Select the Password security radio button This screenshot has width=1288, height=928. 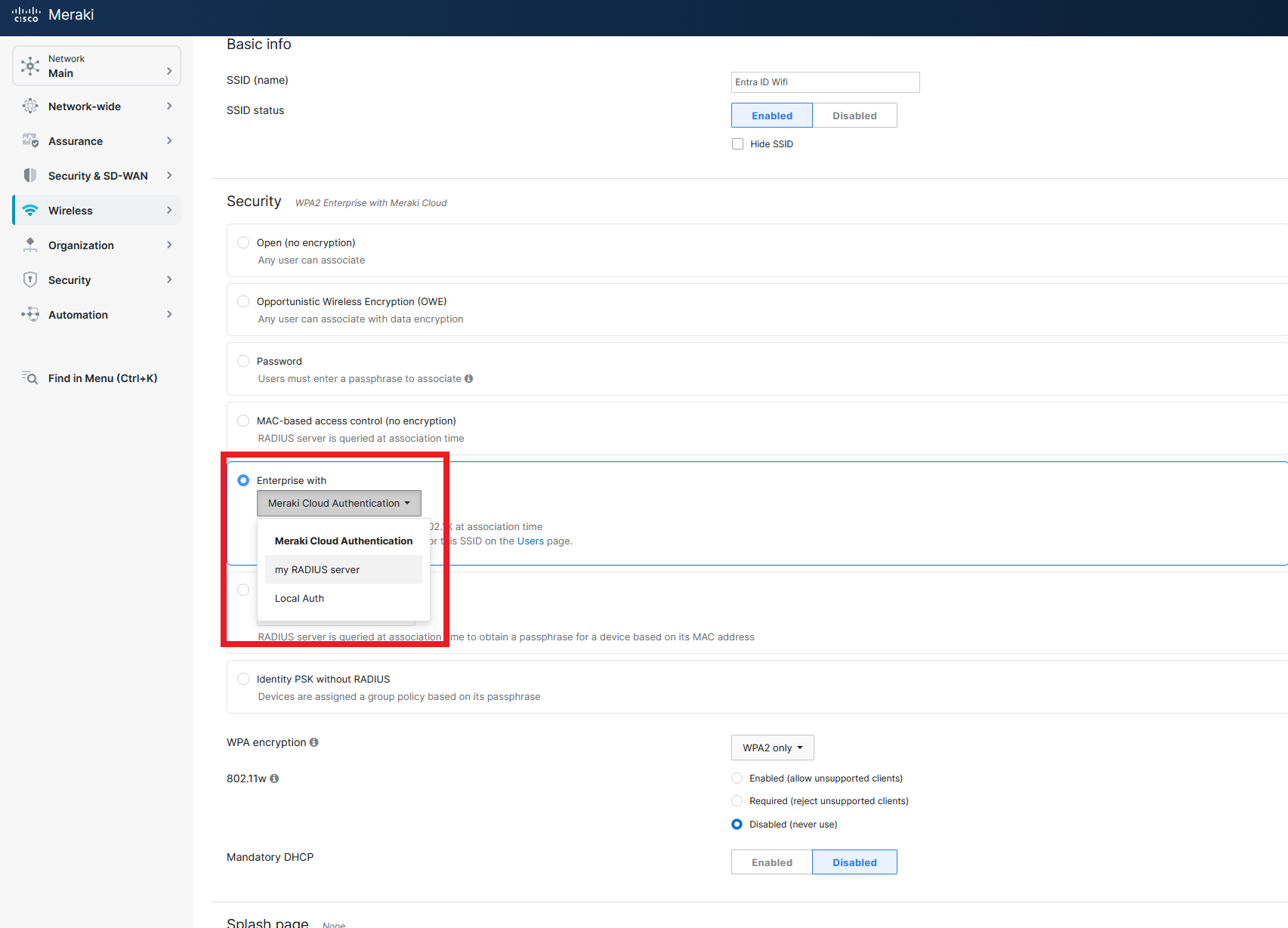[243, 361]
